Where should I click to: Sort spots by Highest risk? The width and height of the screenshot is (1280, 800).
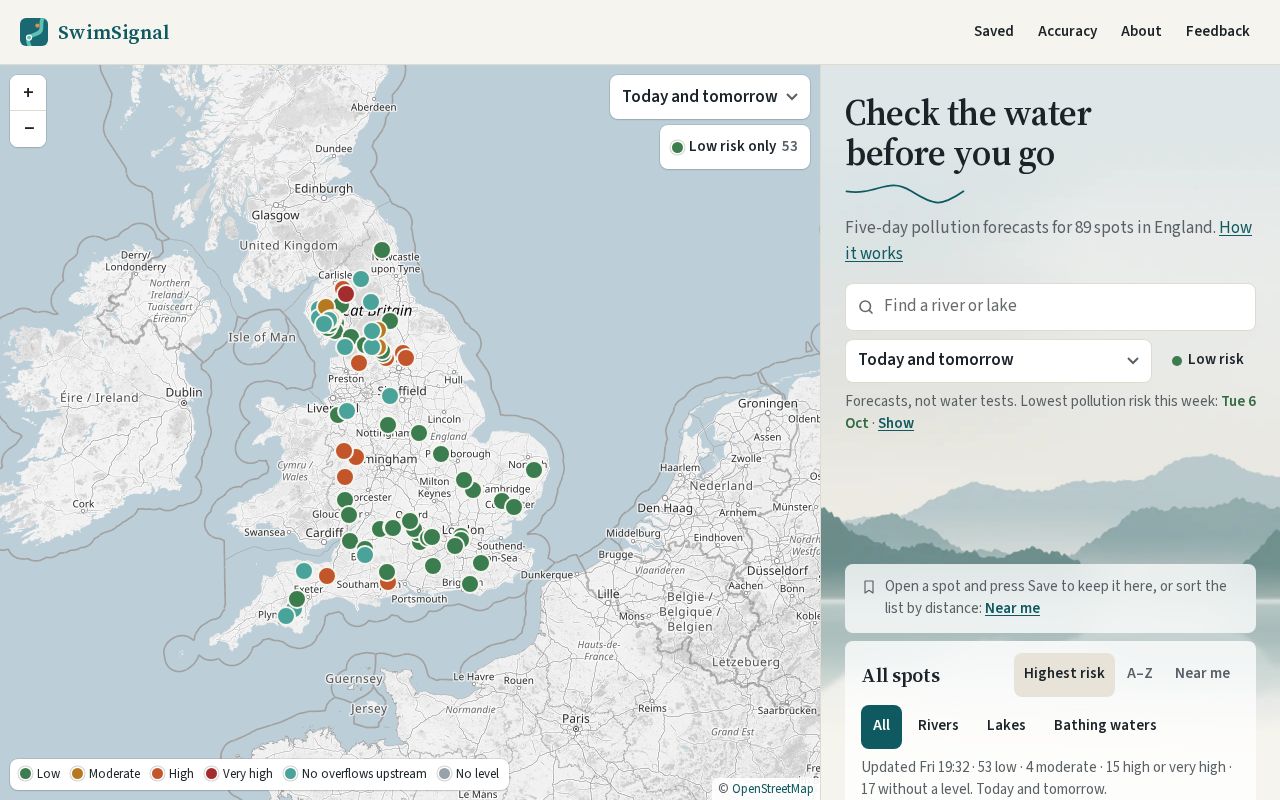point(1064,674)
